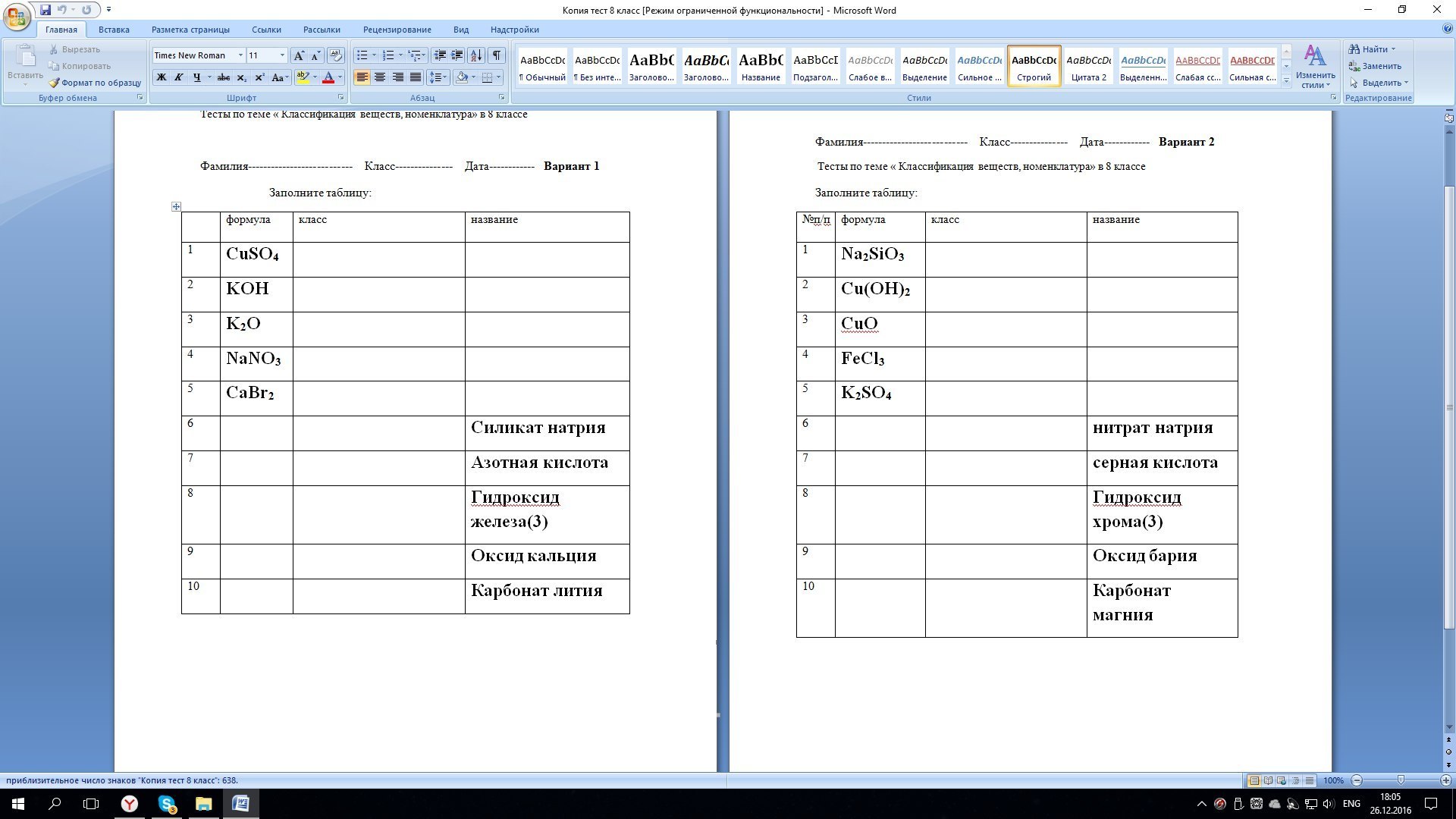1456x819 pixels.
Task: Click the Clear Formatting eraser icon
Action: click(x=336, y=55)
